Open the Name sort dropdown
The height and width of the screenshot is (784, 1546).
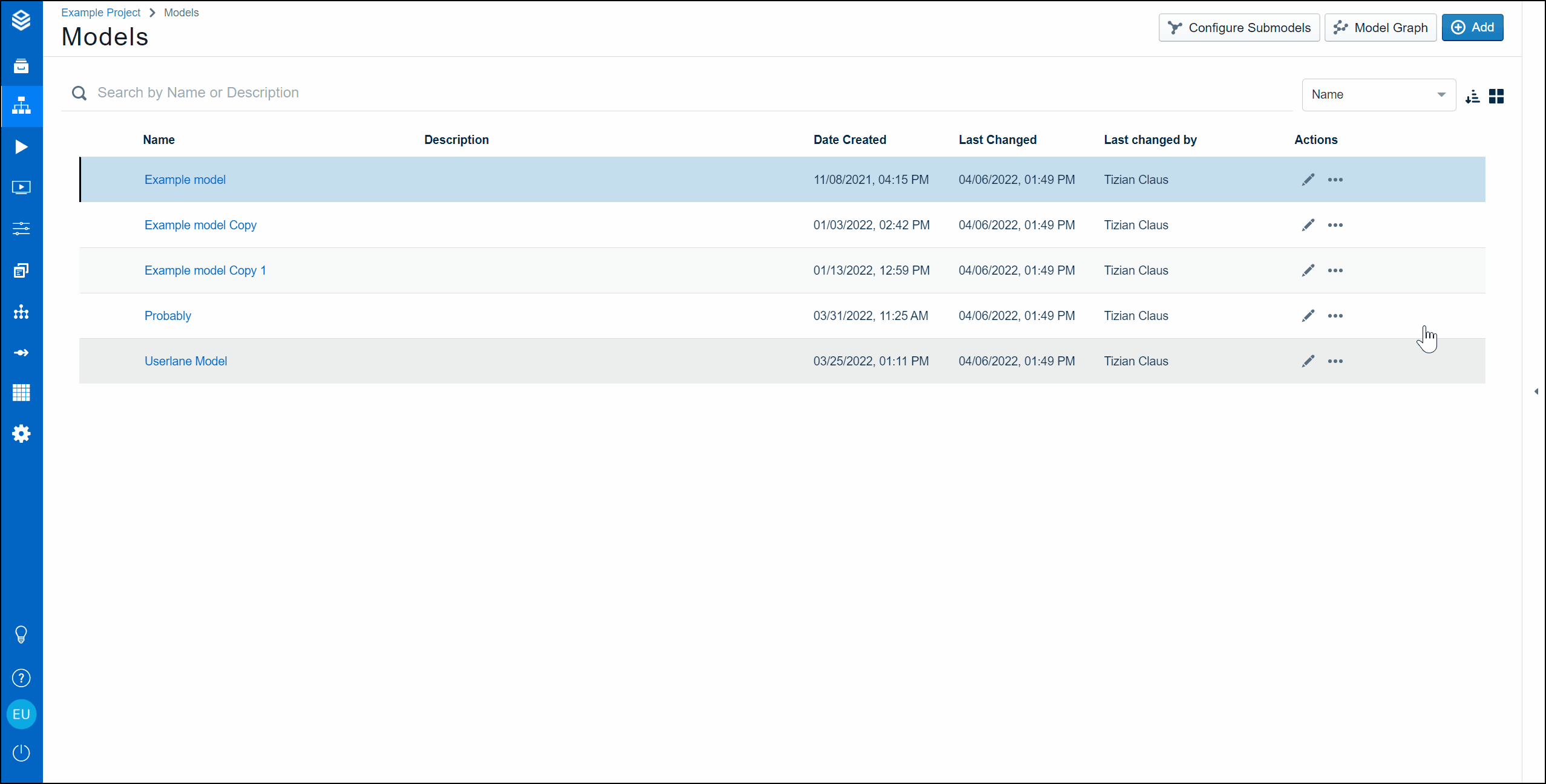click(1378, 95)
